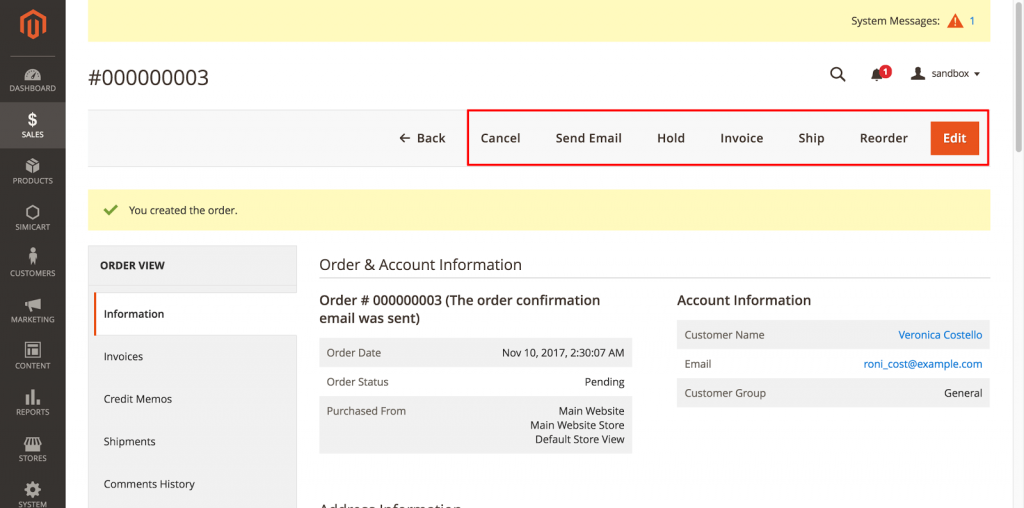Click the order number heading #000000003
The image size is (1024, 508).
click(148, 78)
